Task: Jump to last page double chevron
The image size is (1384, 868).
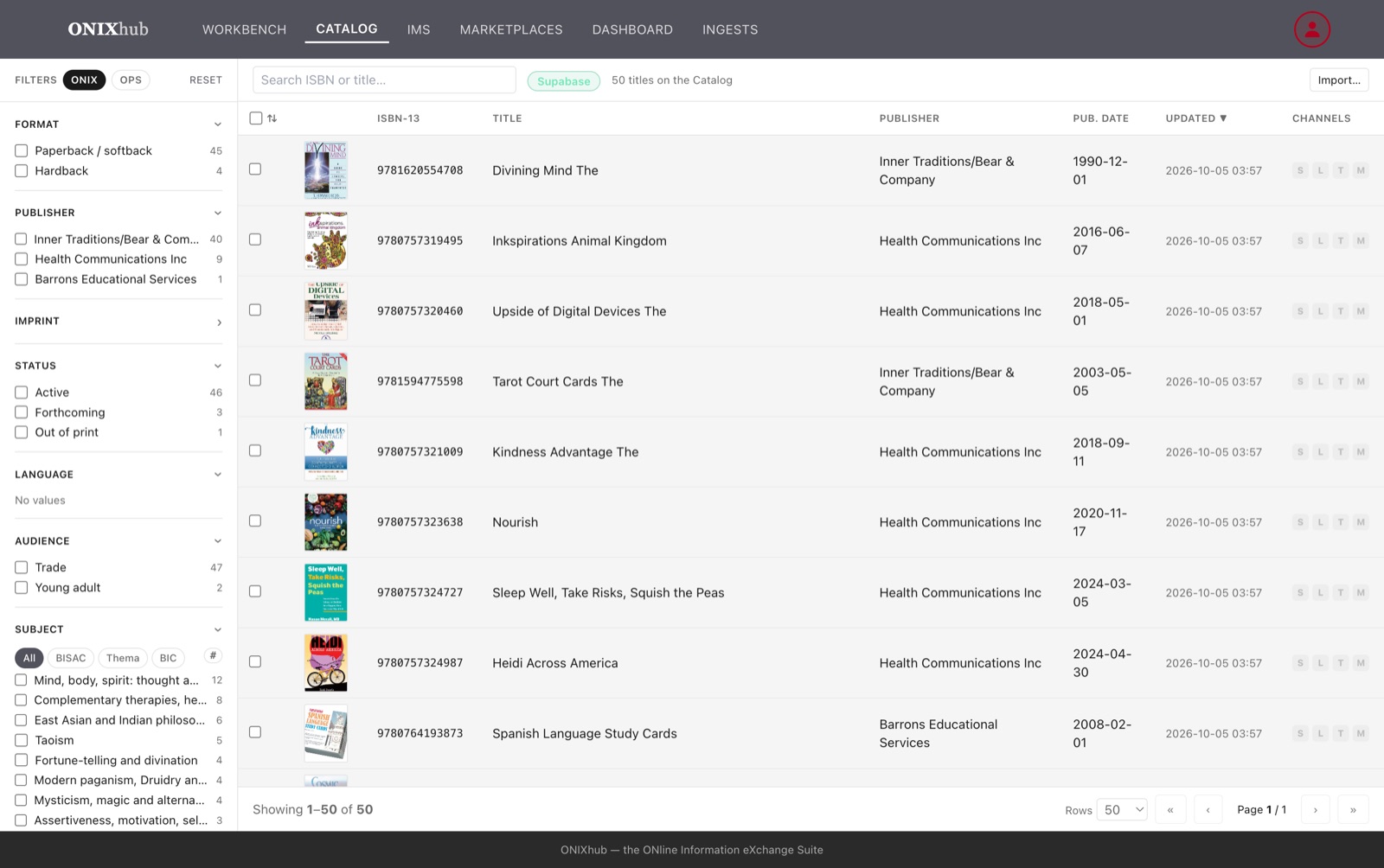Action: (x=1353, y=810)
